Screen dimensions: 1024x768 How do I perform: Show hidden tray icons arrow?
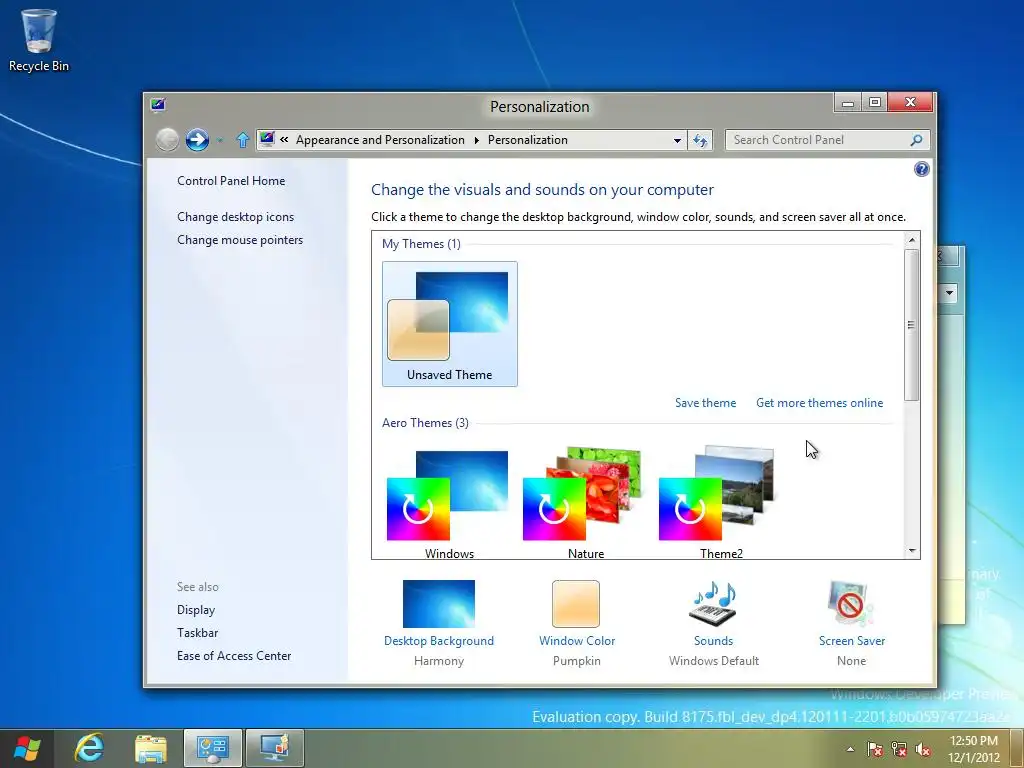click(x=850, y=749)
